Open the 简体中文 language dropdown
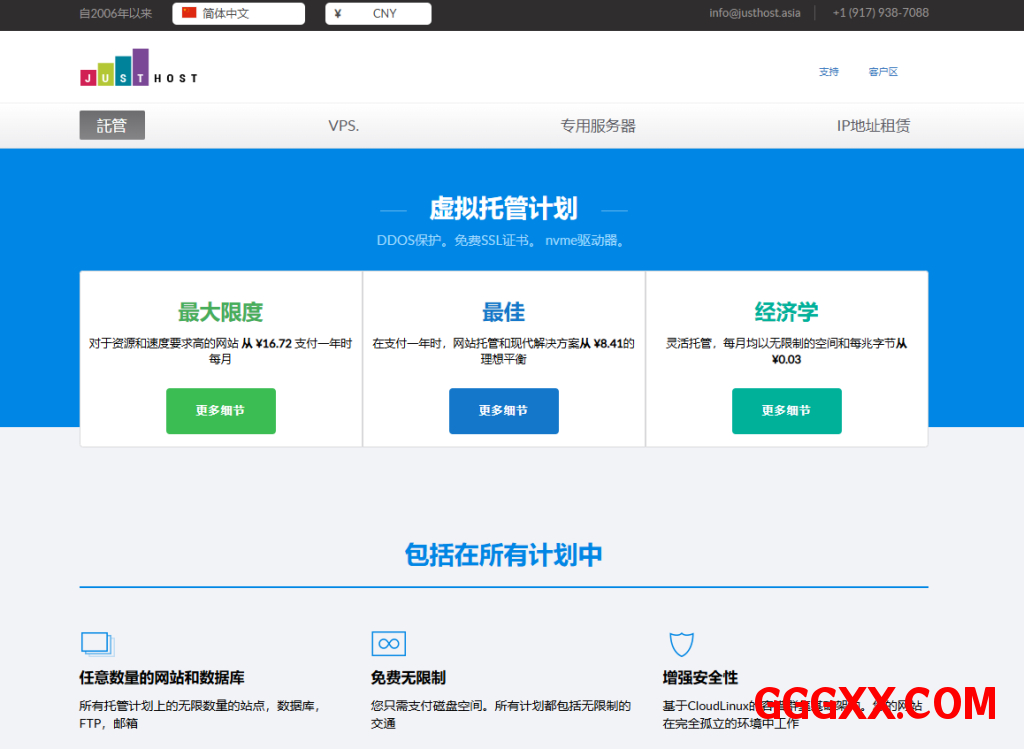 [239, 14]
